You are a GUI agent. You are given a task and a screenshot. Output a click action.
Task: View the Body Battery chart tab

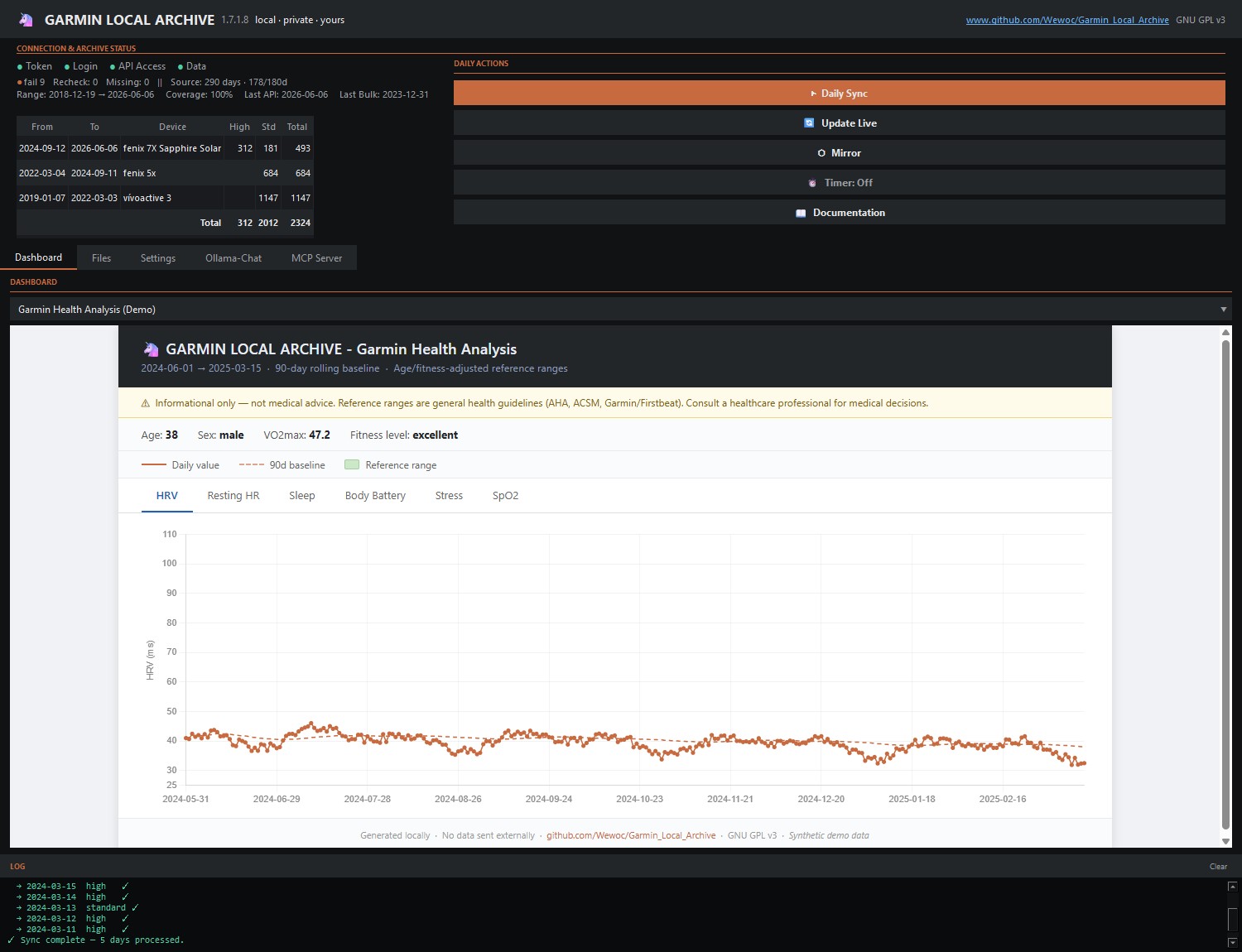point(375,496)
